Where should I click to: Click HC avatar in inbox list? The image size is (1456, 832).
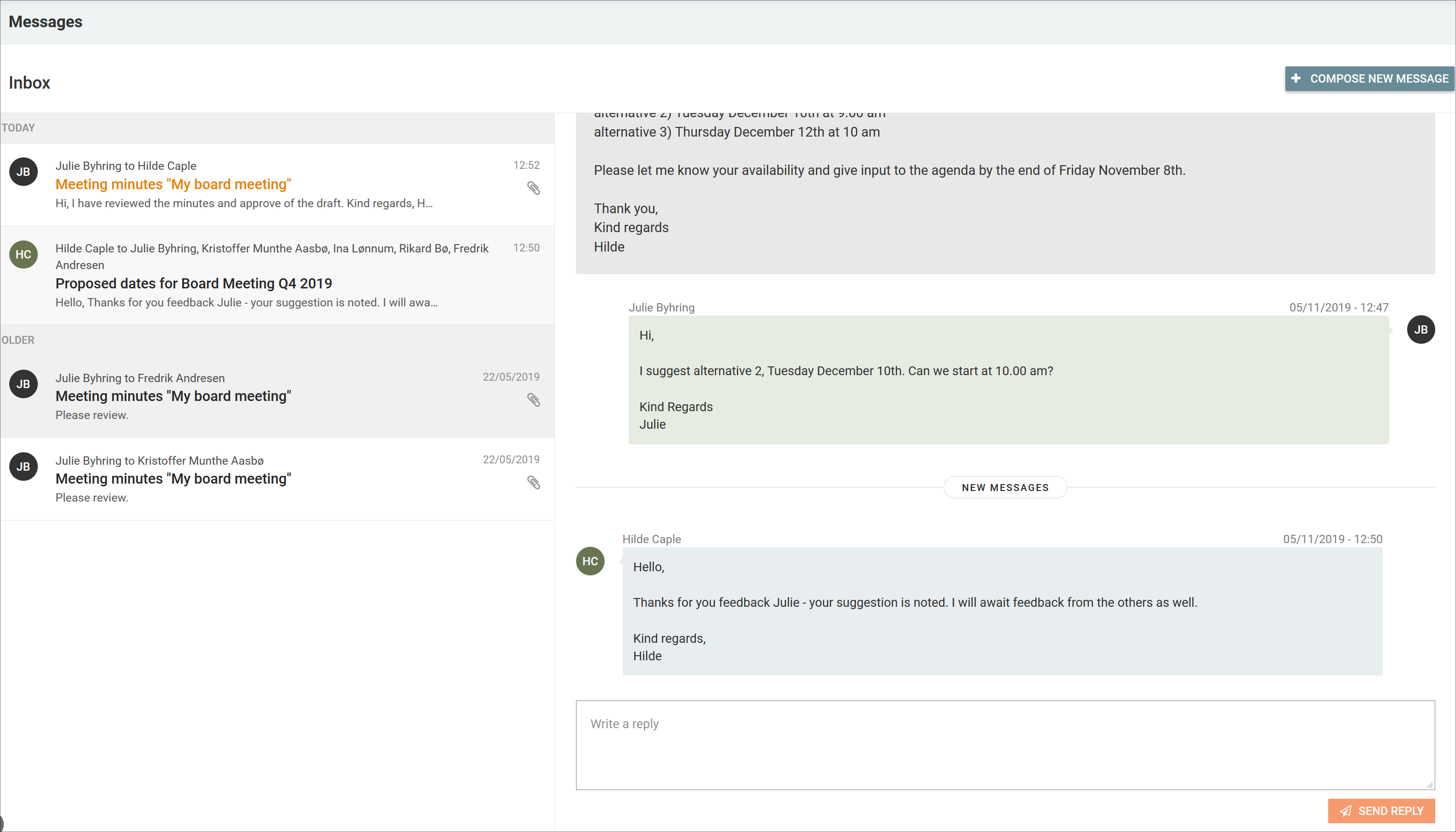tap(24, 254)
